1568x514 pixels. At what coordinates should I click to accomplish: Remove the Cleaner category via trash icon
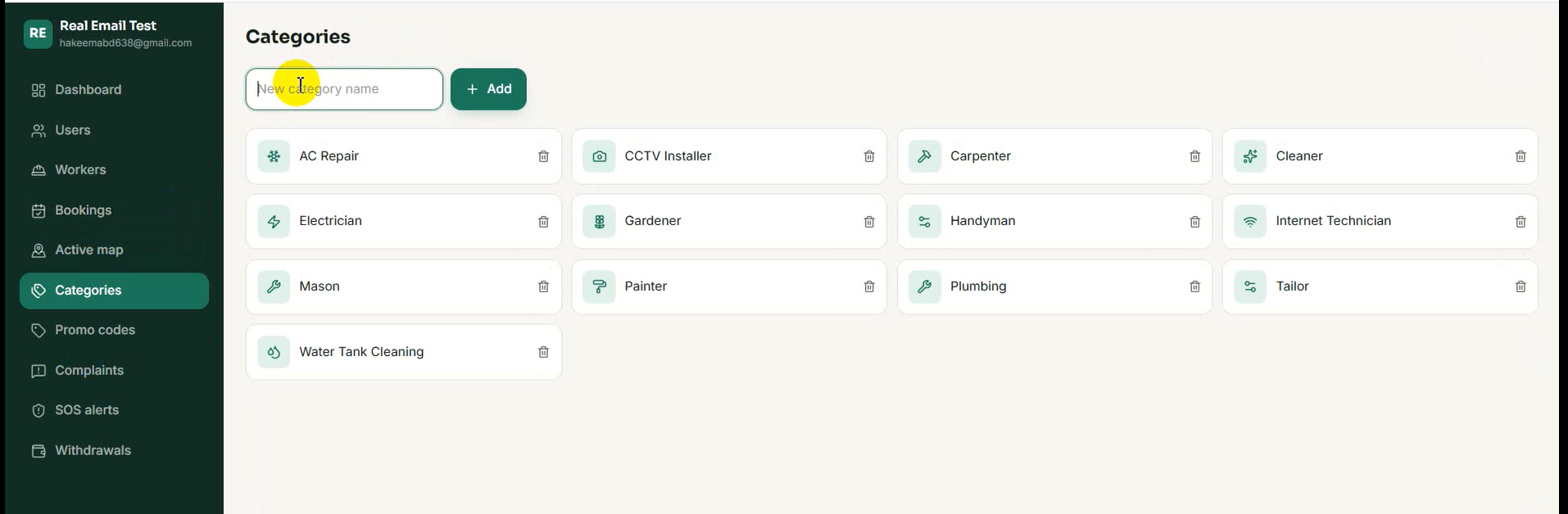coord(1520,156)
